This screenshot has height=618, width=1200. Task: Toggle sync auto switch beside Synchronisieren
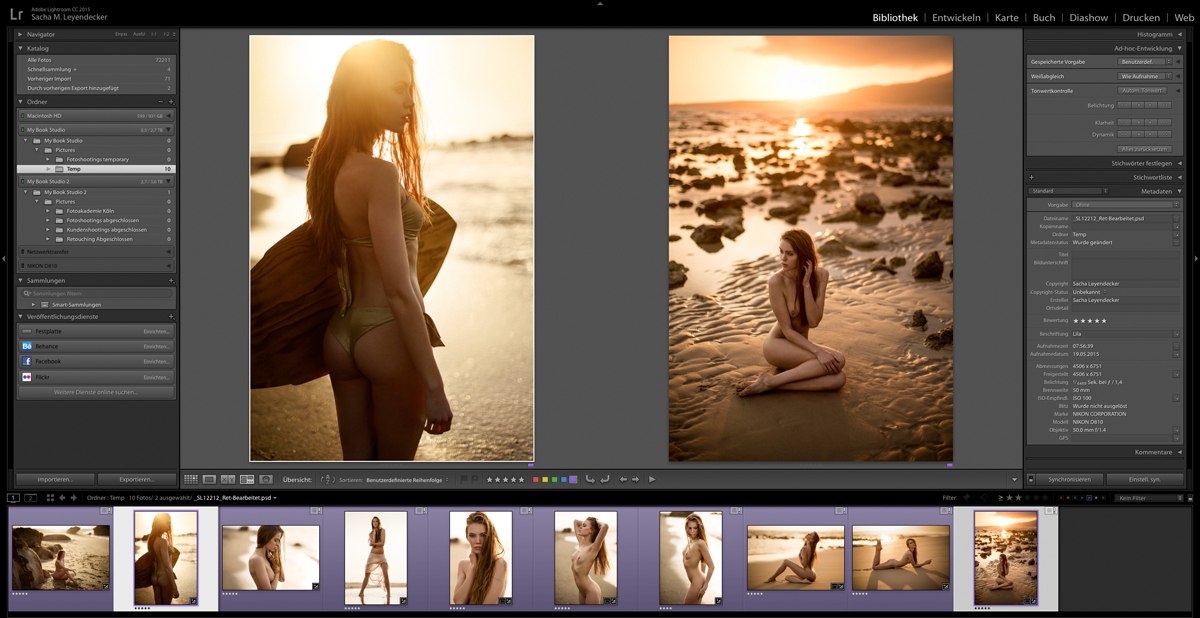(1030, 479)
